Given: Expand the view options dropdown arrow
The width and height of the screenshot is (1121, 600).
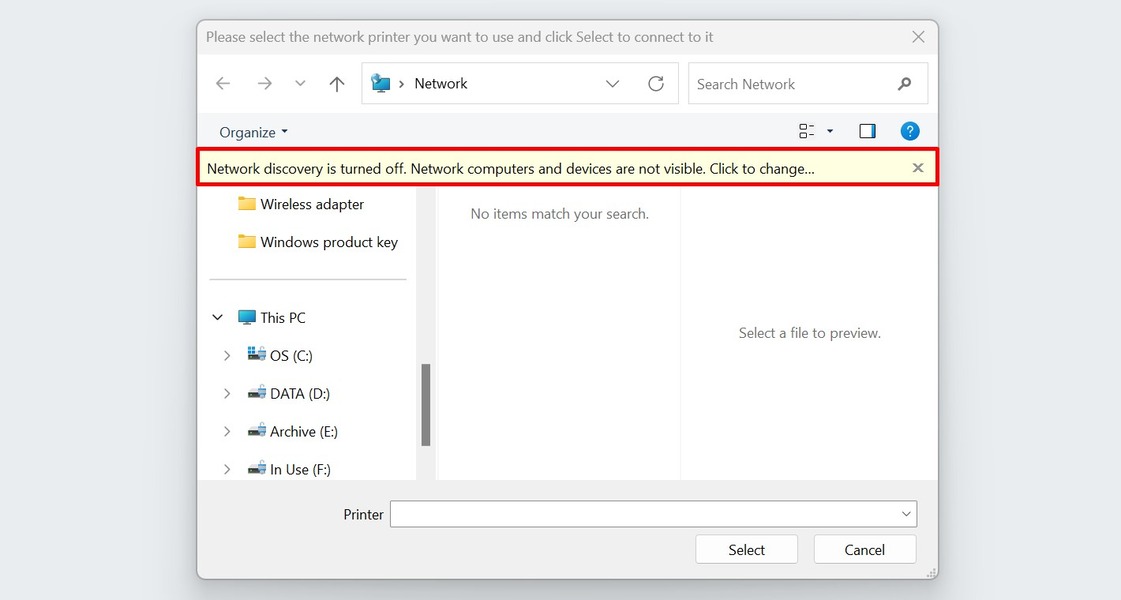Looking at the screenshot, I should (x=829, y=130).
